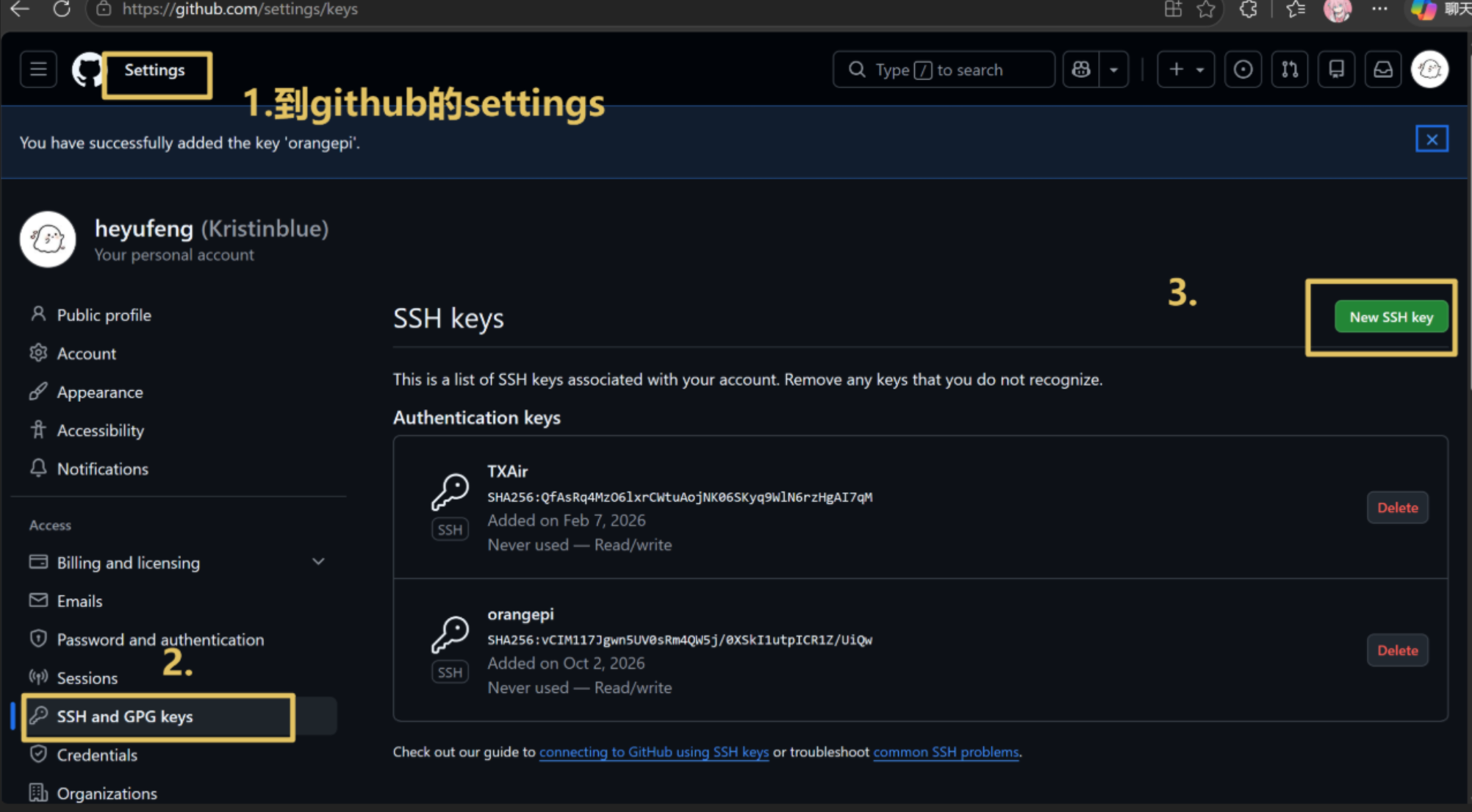
Task: Focus the Type / to search box
Action: [x=944, y=70]
